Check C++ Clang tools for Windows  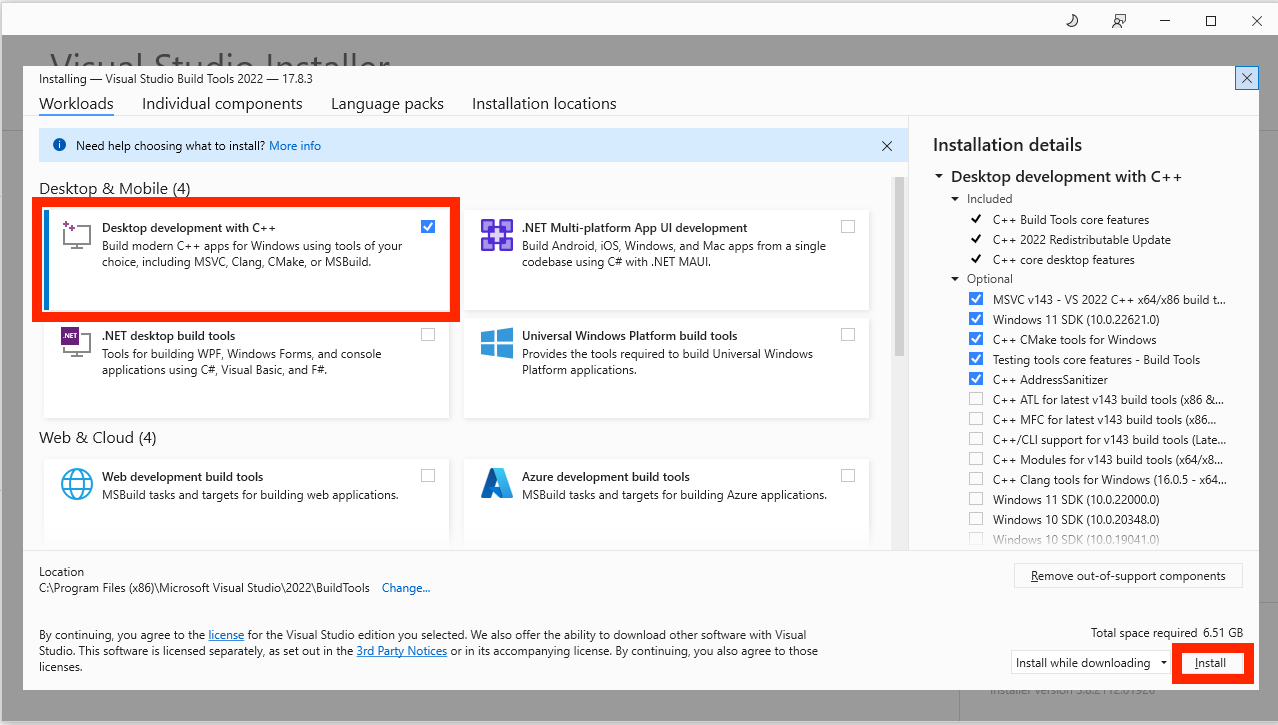click(976, 480)
